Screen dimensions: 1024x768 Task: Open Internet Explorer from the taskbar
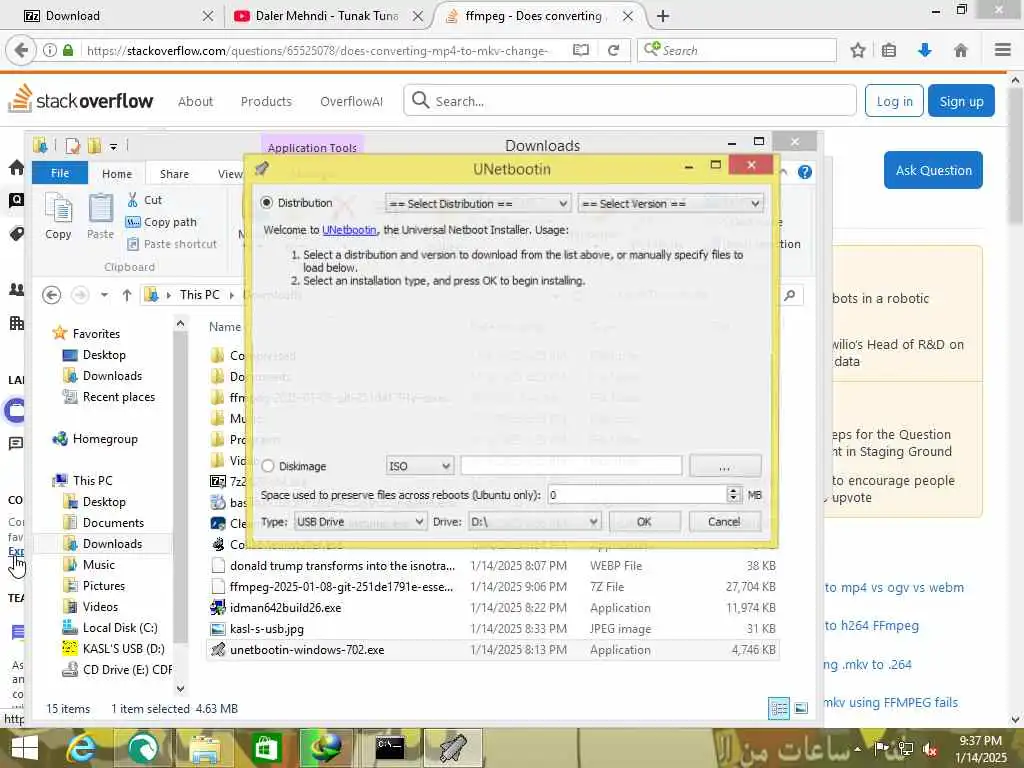point(81,748)
